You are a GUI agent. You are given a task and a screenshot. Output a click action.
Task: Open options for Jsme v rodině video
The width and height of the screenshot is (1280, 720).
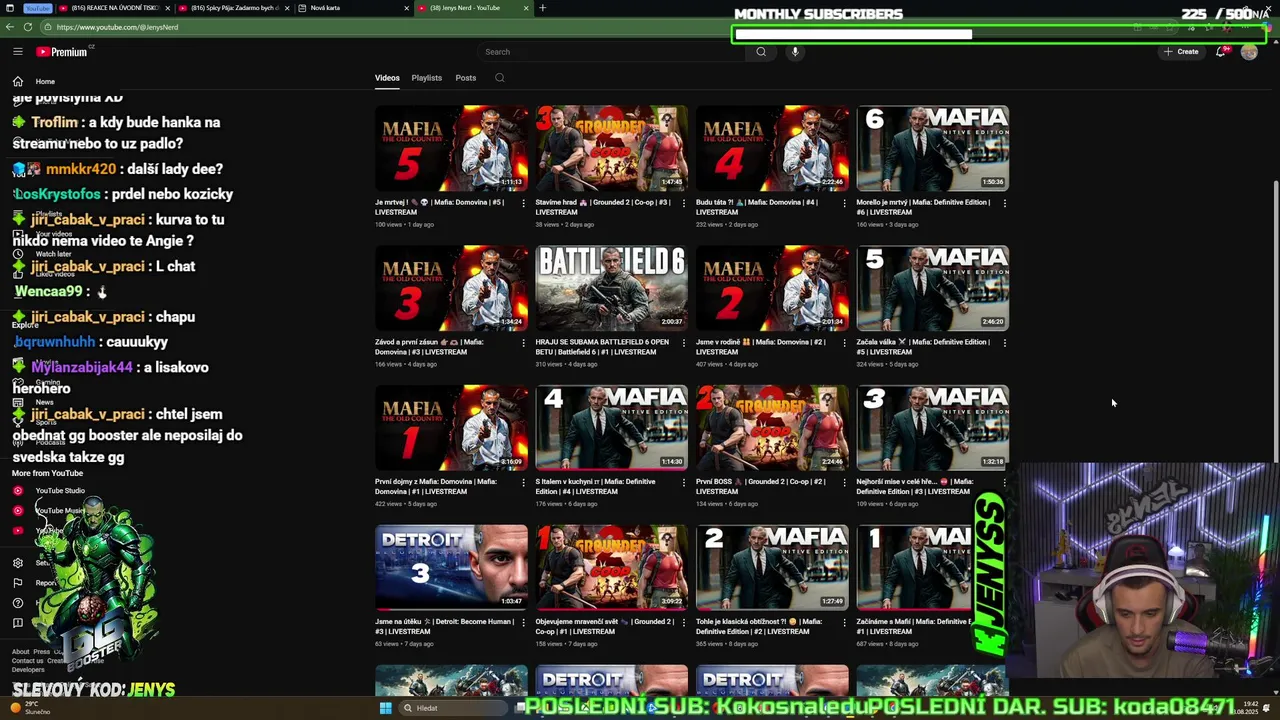(844, 343)
